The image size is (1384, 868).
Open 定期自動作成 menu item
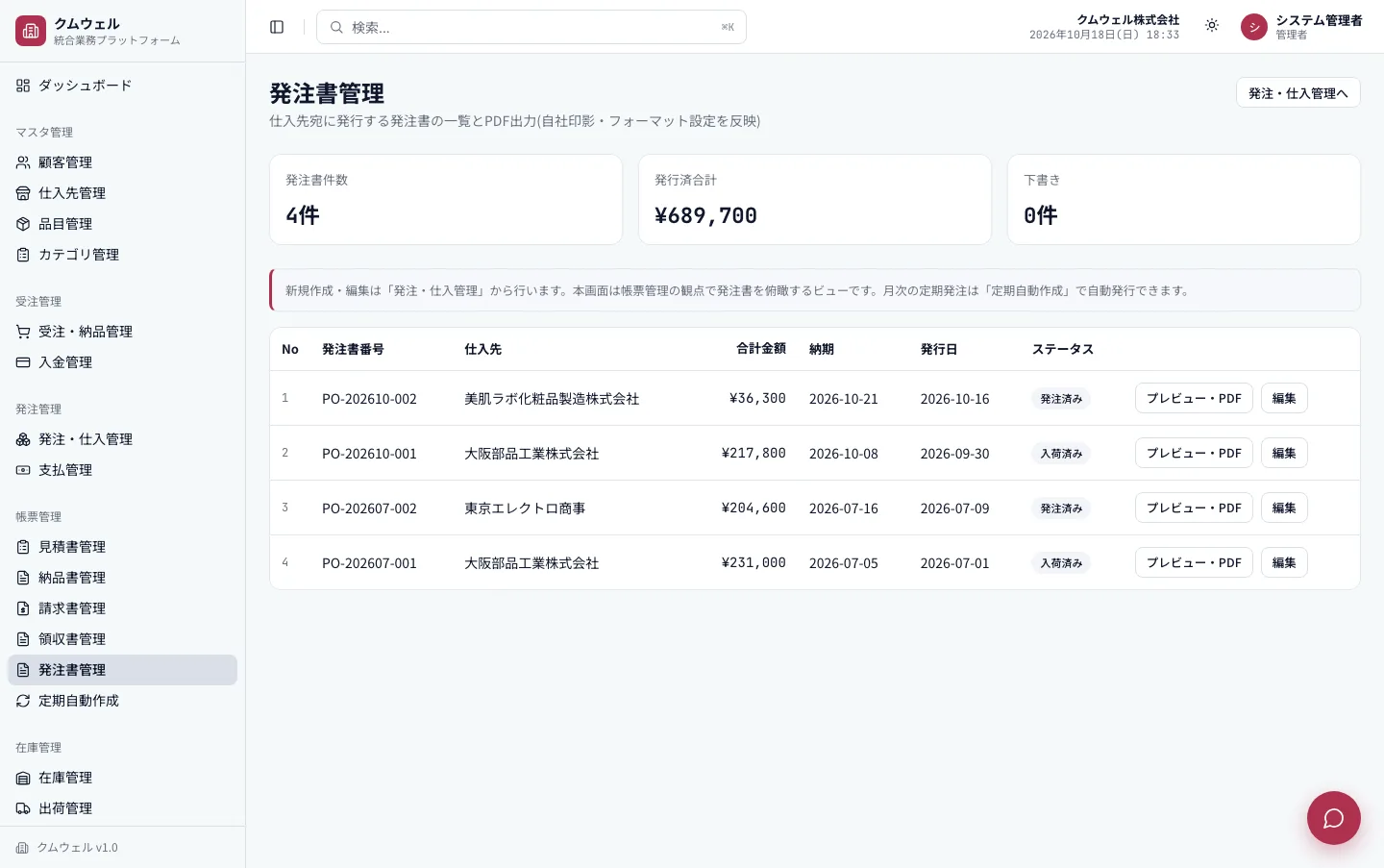point(122,701)
